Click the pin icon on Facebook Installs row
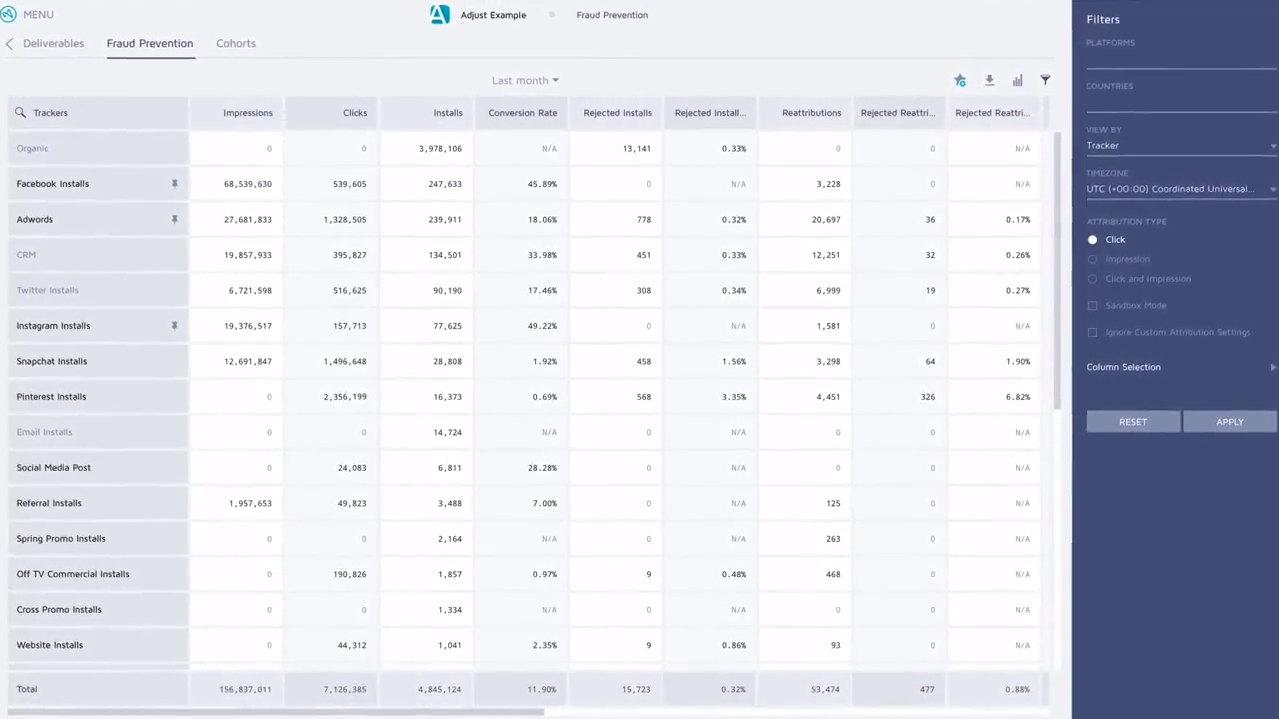The image size is (1279, 719). pyautogui.click(x=174, y=184)
